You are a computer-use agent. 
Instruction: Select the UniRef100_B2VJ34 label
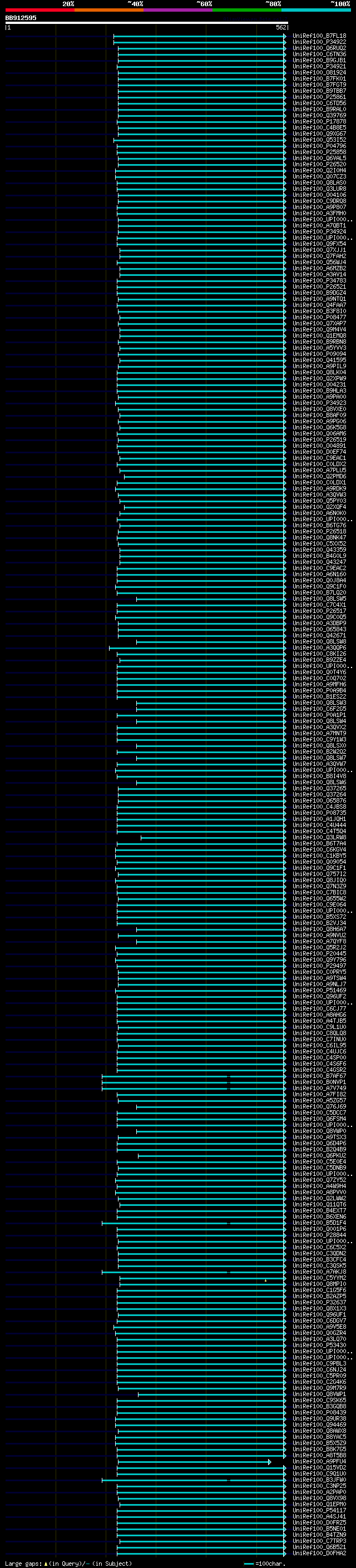[319, 923]
